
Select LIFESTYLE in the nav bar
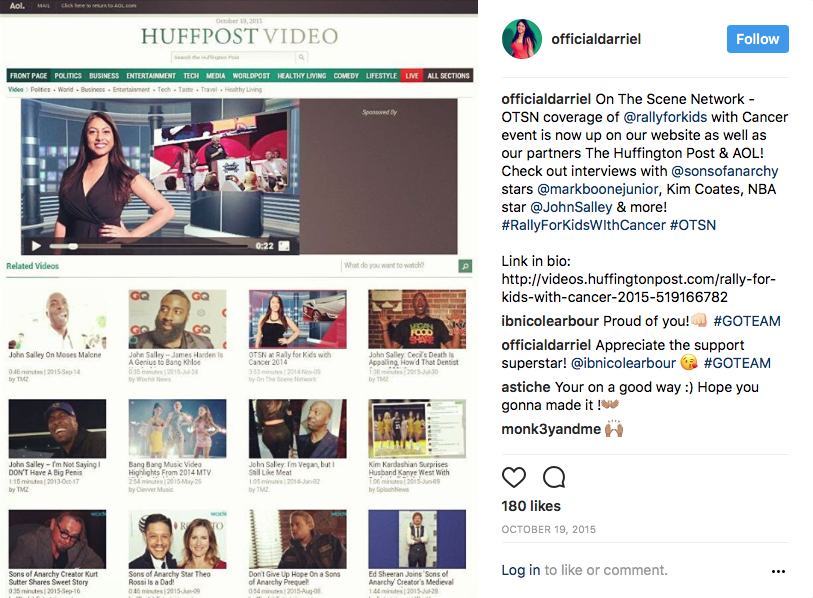[382, 76]
